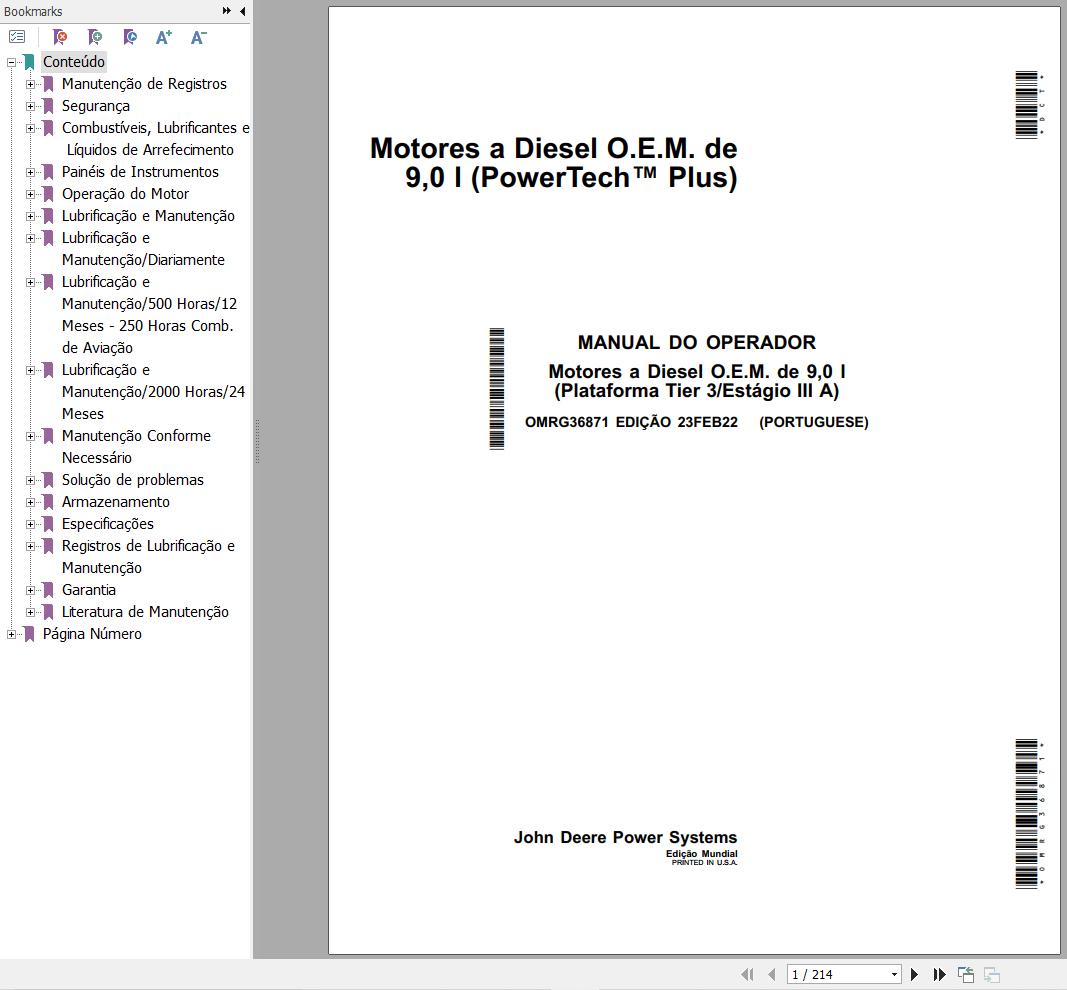The height and width of the screenshot is (990, 1067).
Task: Click John Deere Power Systems text
Action: [x=625, y=838]
